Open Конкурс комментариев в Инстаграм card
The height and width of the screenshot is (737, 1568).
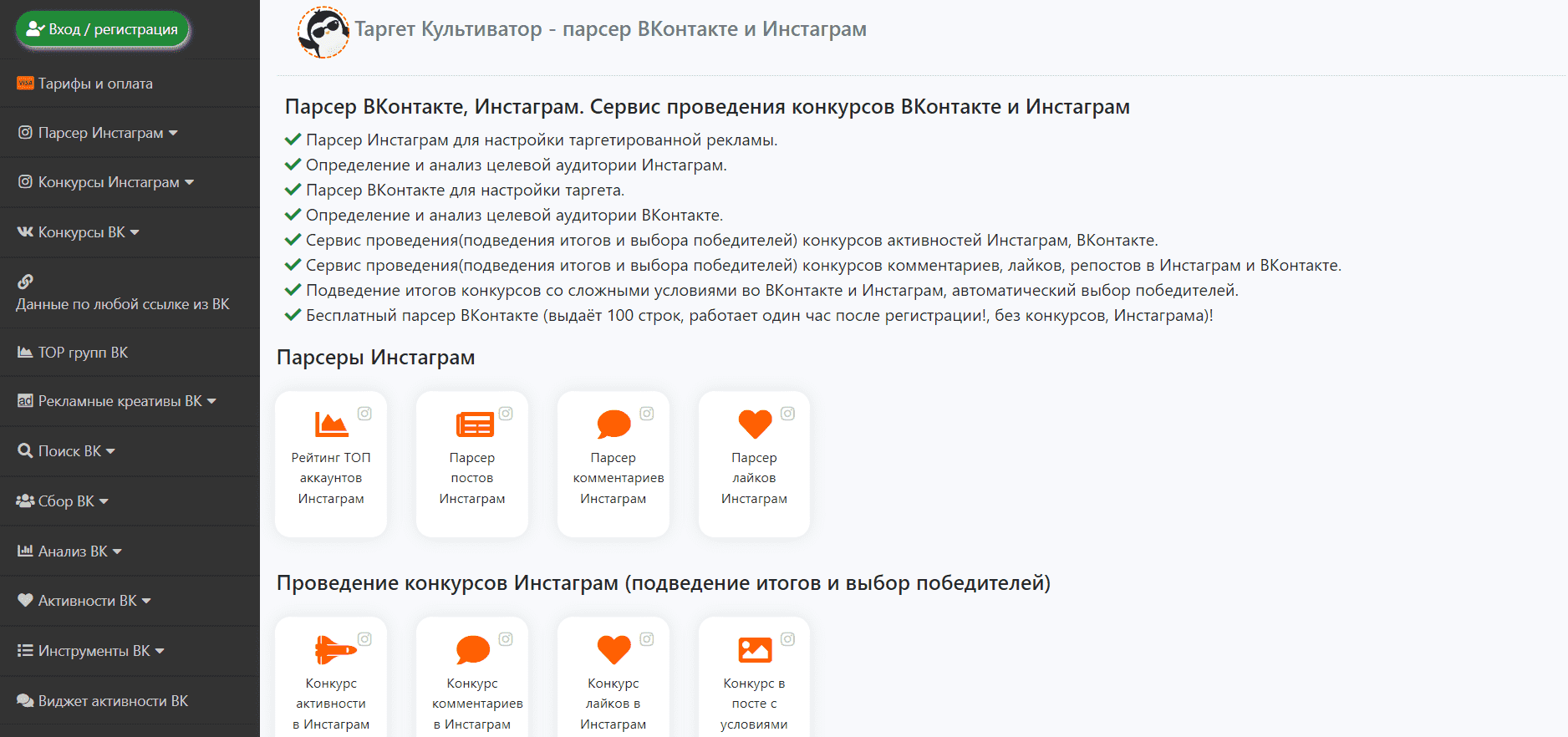pos(476,704)
